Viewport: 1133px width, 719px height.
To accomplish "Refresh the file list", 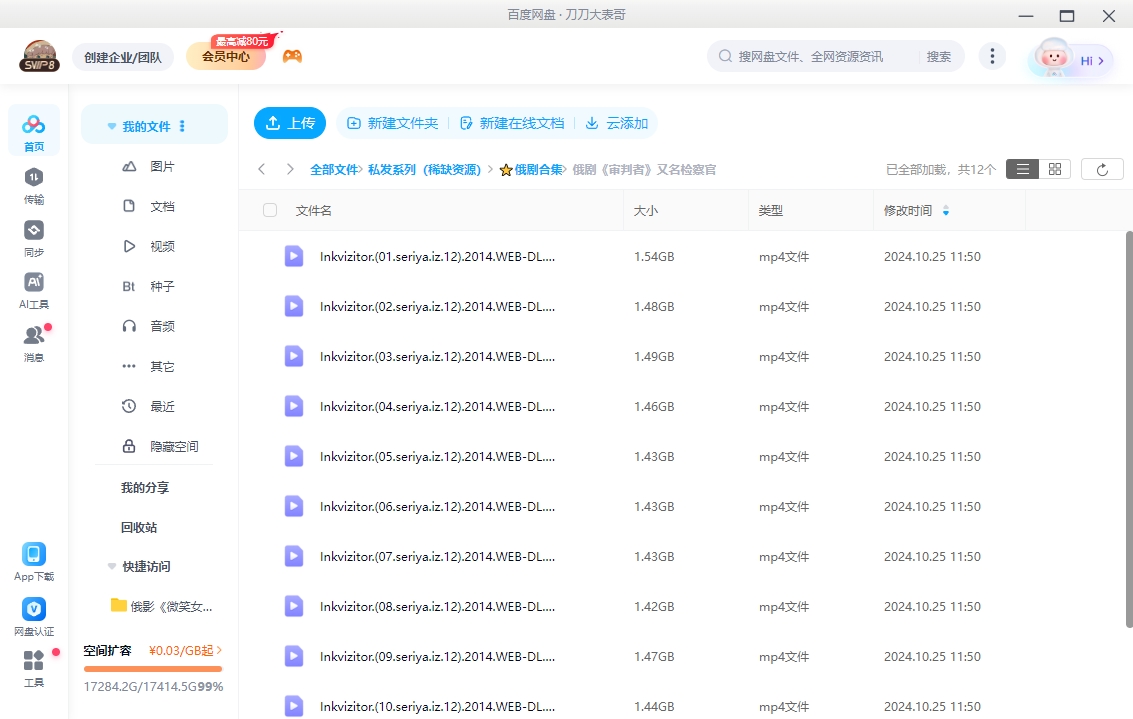I will [1101, 168].
